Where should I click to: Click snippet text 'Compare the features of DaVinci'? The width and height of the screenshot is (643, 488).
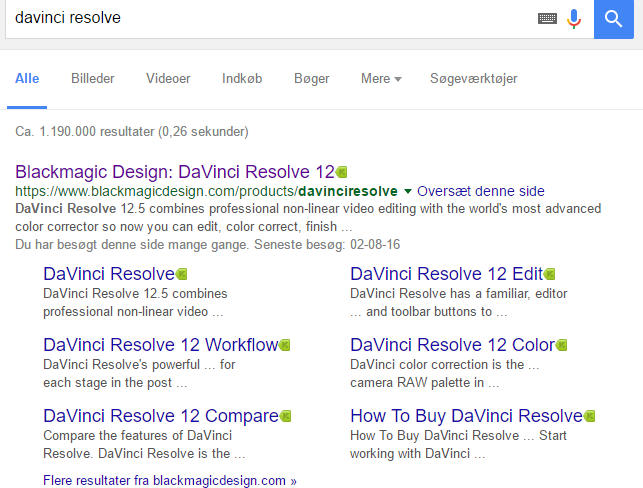(x=137, y=436)
